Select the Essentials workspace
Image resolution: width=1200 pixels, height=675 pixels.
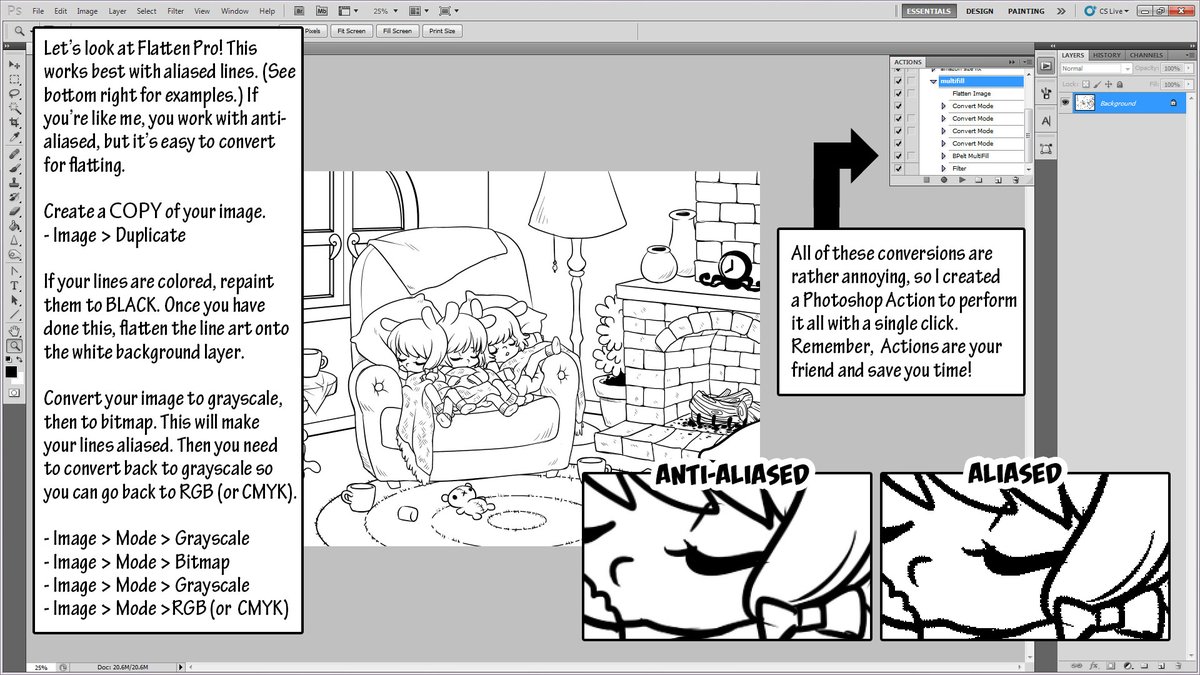[x=930, y=11]
